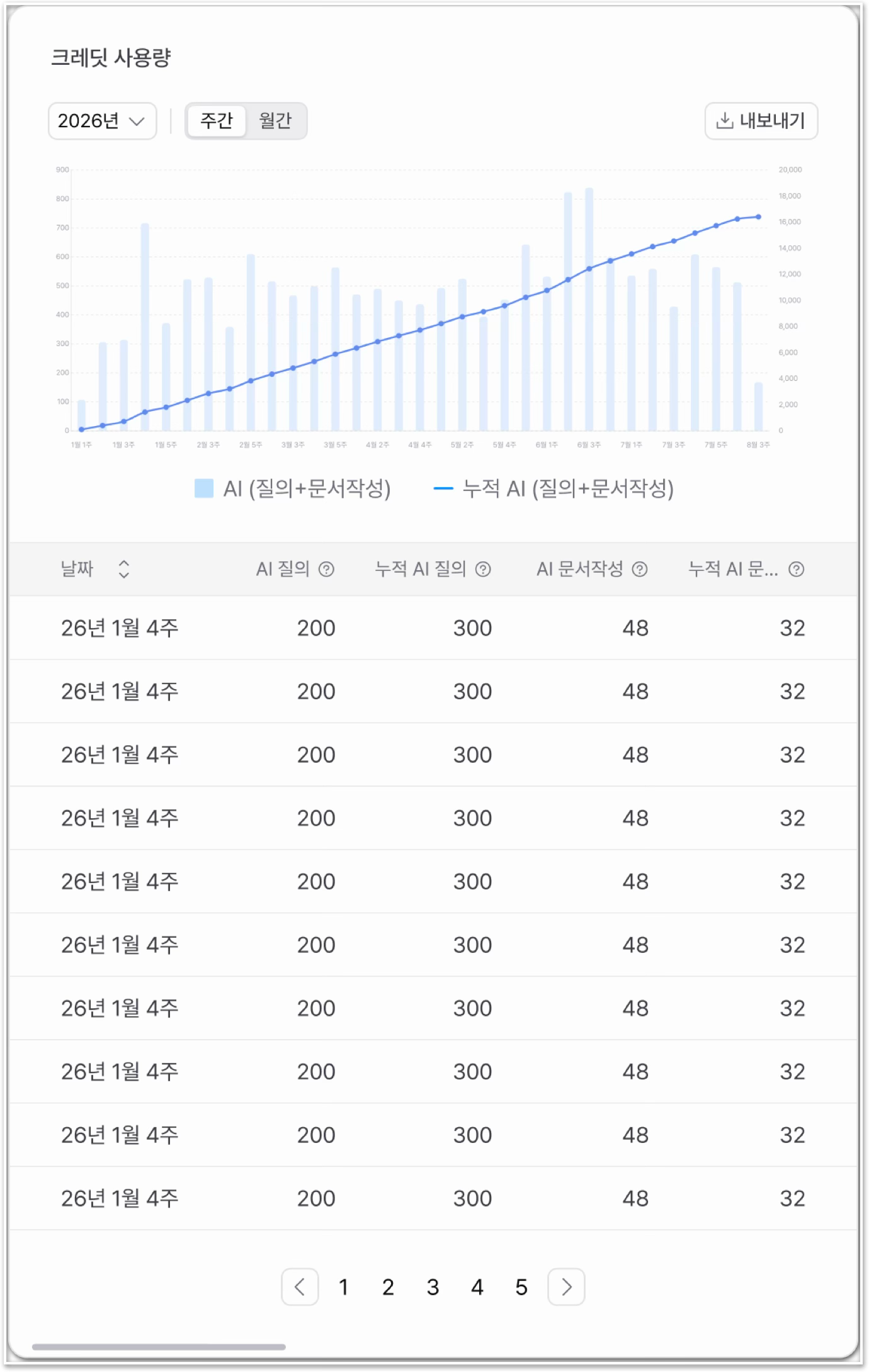Sort the table by the 날짜 sort arrows
The height and width of the screenshot is (1372, 869).
[x=124, y=569]
